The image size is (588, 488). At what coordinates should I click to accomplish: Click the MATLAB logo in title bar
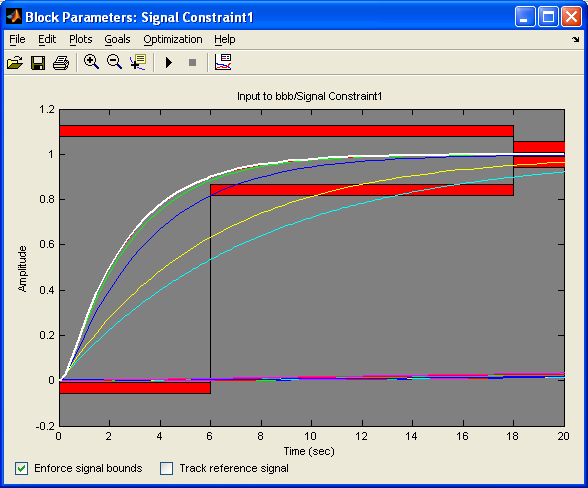pos(14,17)
